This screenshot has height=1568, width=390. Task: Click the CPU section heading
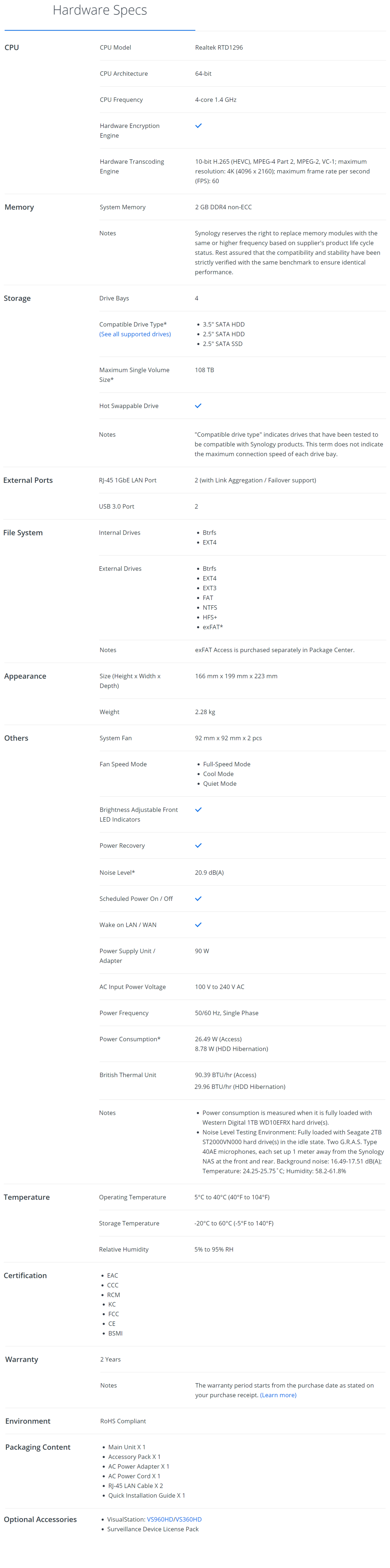pyautogui.click(x=12, y=47)
